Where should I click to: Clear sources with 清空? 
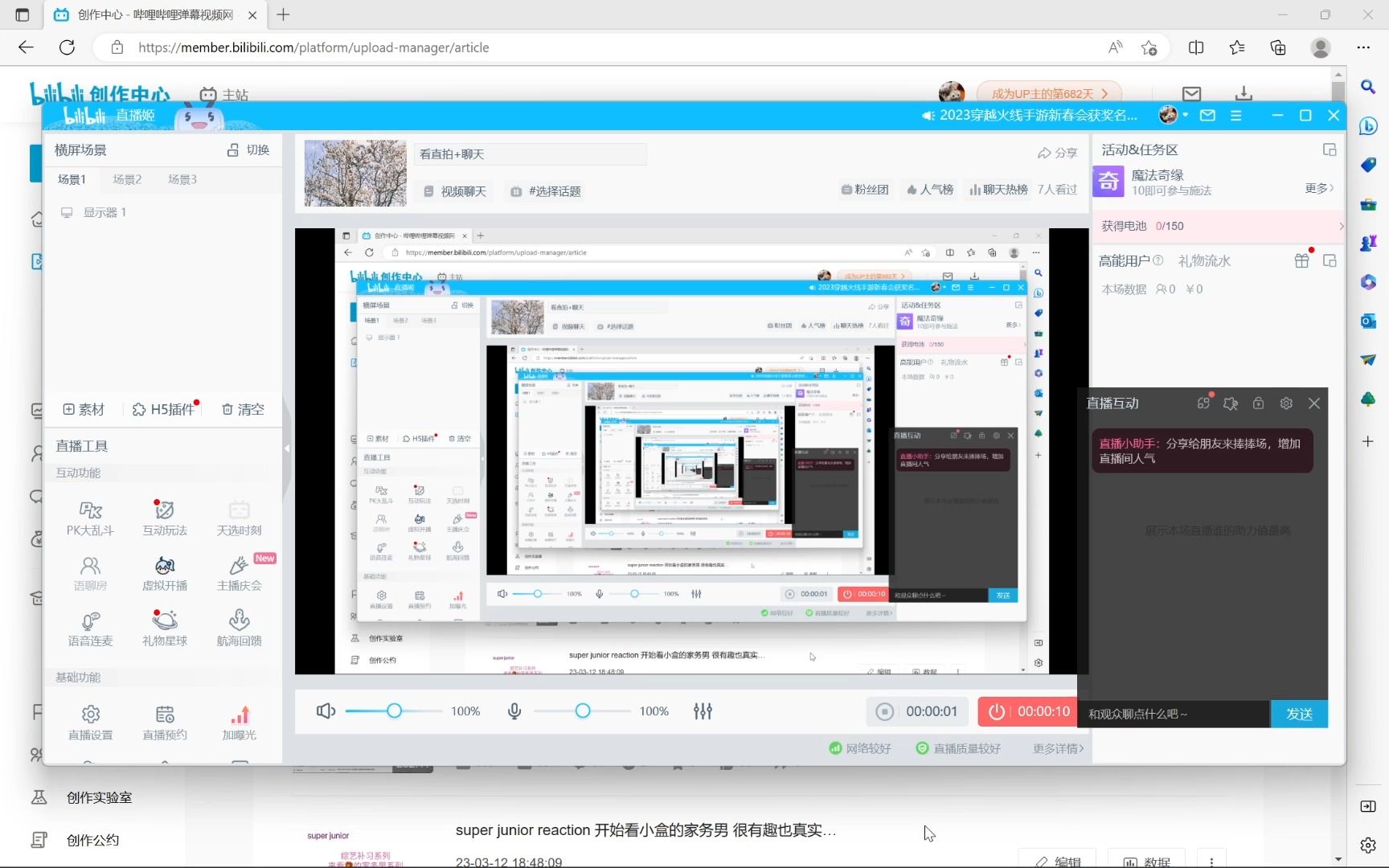click(x=243, y=409)
